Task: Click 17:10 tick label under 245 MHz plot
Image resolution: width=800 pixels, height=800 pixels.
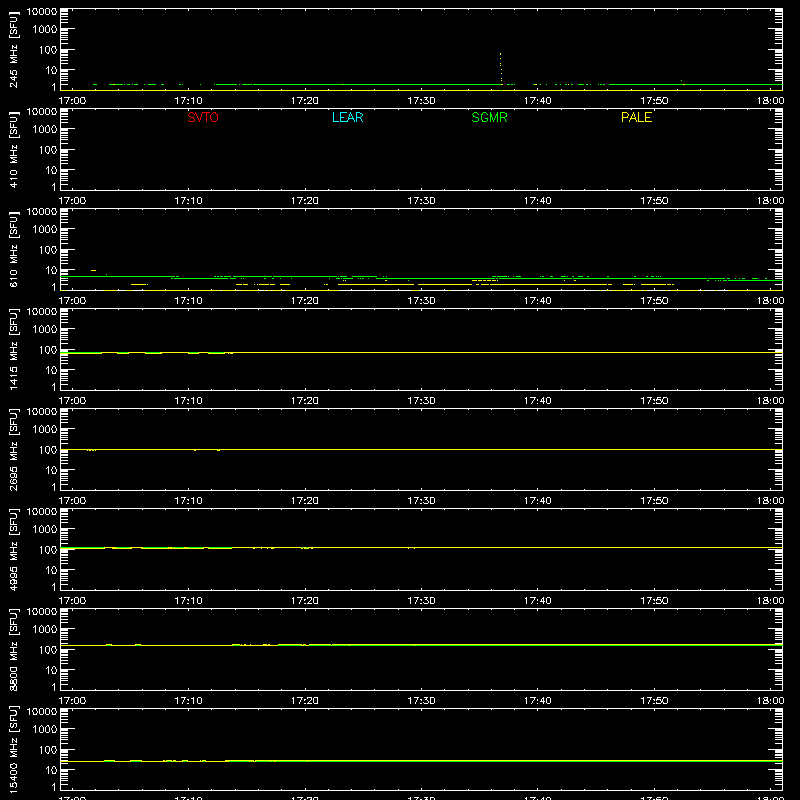Action: pyautogui.click(x=188, y=101)
